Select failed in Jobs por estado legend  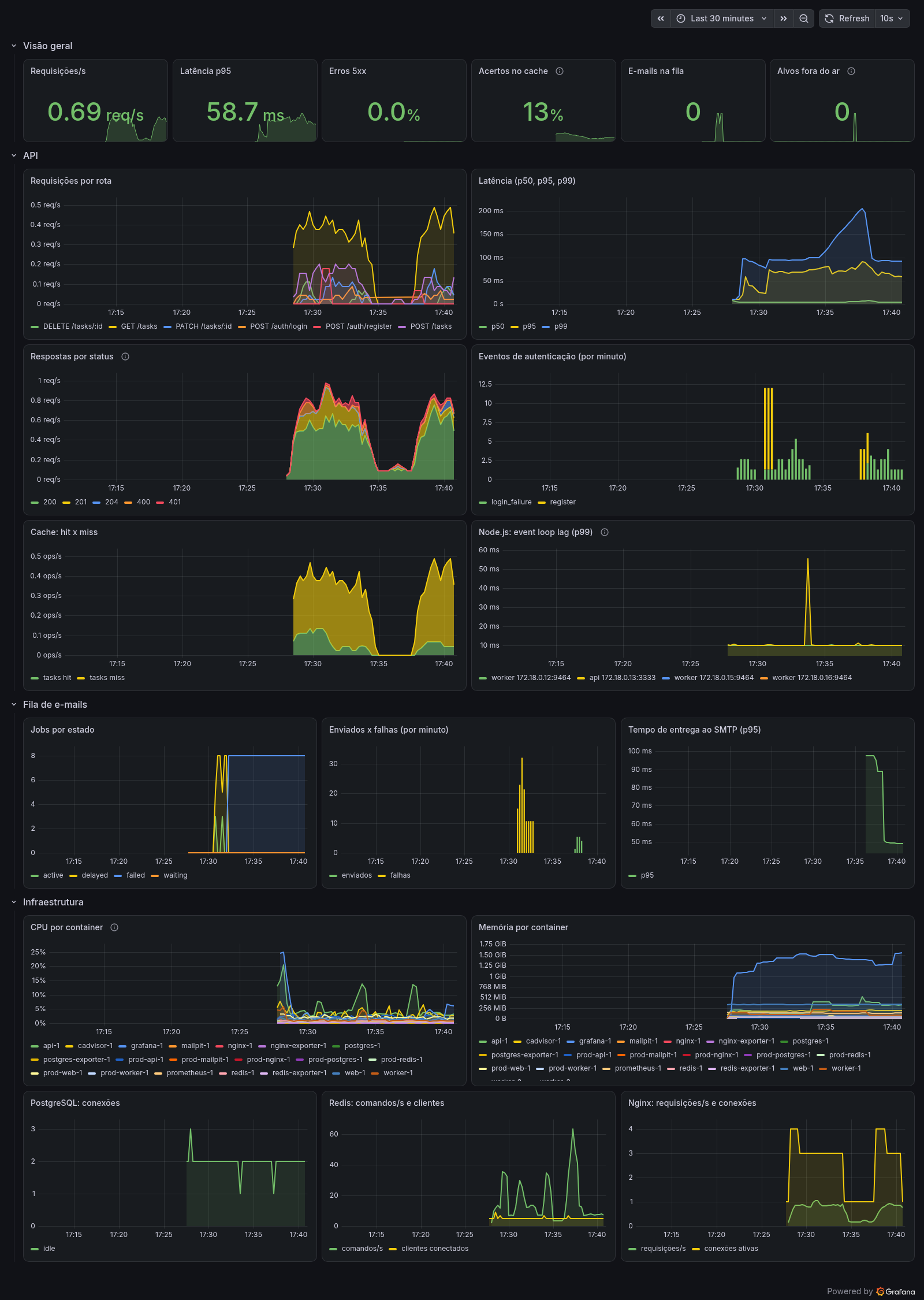[x=136, y=875]
